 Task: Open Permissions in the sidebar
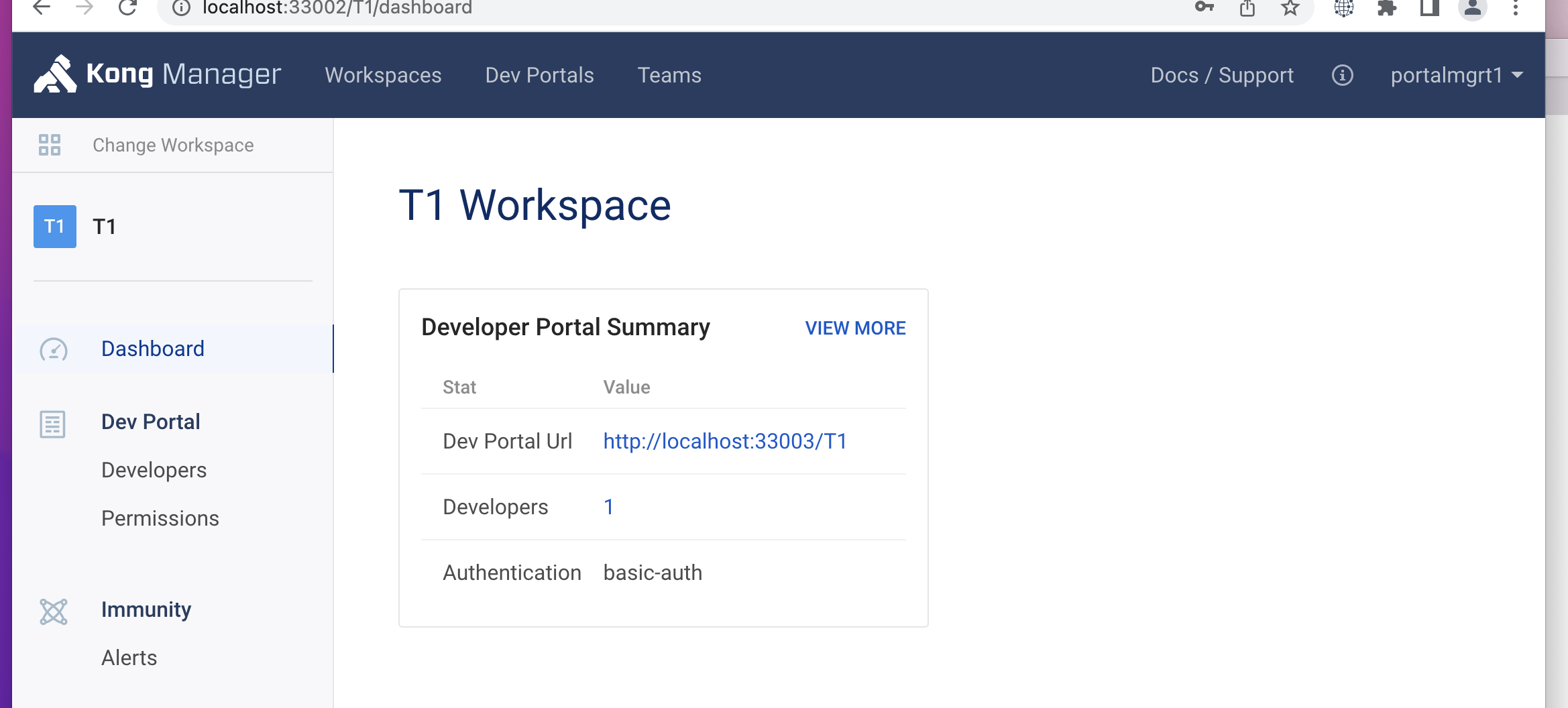coord(160,518)
